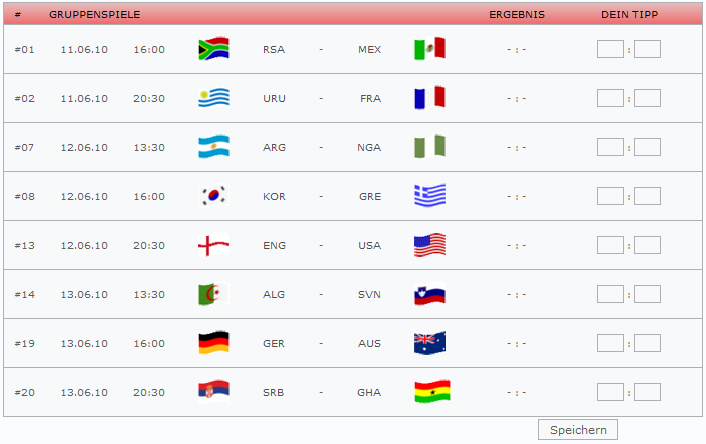Select the Slovenia flag icon
This screenshot has width=706, height=444.
pos(430,294)
